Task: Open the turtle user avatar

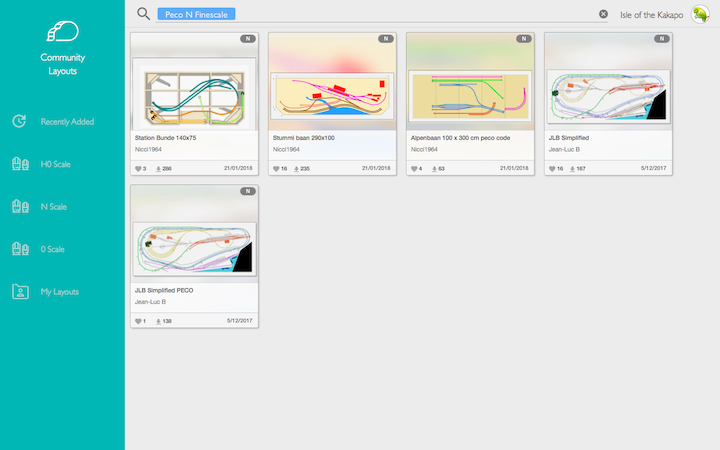Action: pyautogui.click(x=701, y=14)
